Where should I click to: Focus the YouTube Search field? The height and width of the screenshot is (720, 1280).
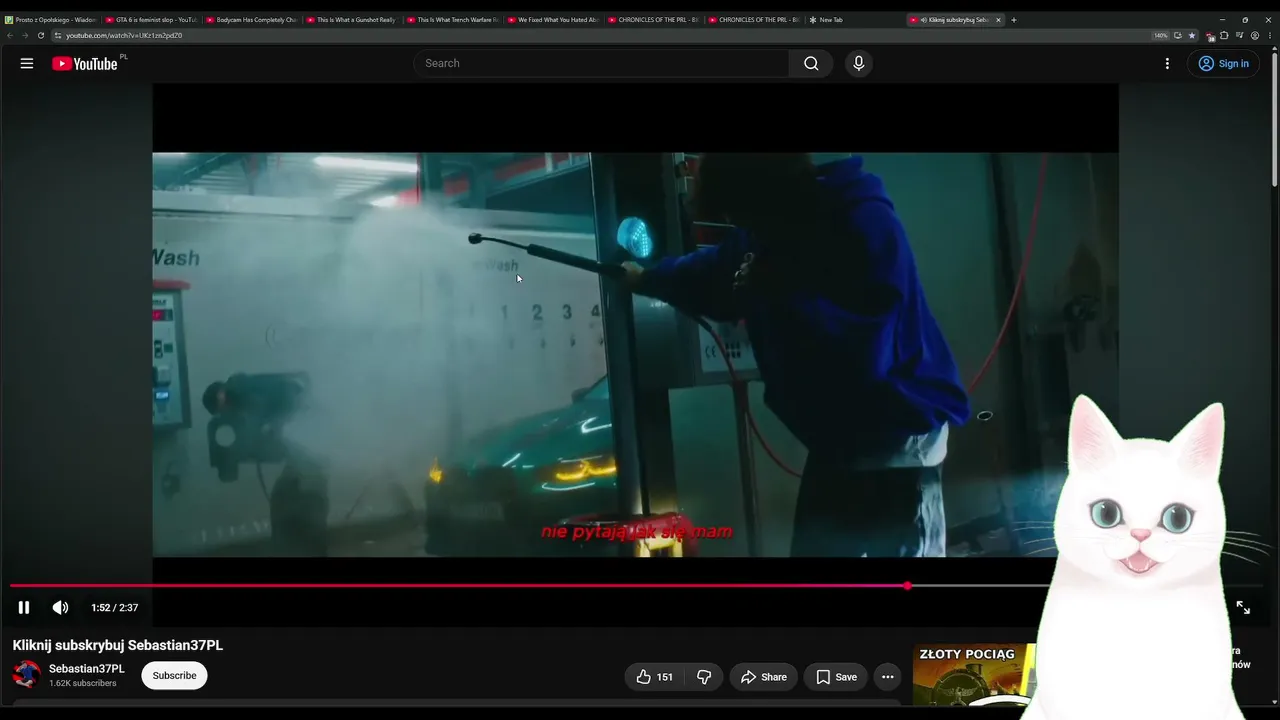tap(602, 63)
